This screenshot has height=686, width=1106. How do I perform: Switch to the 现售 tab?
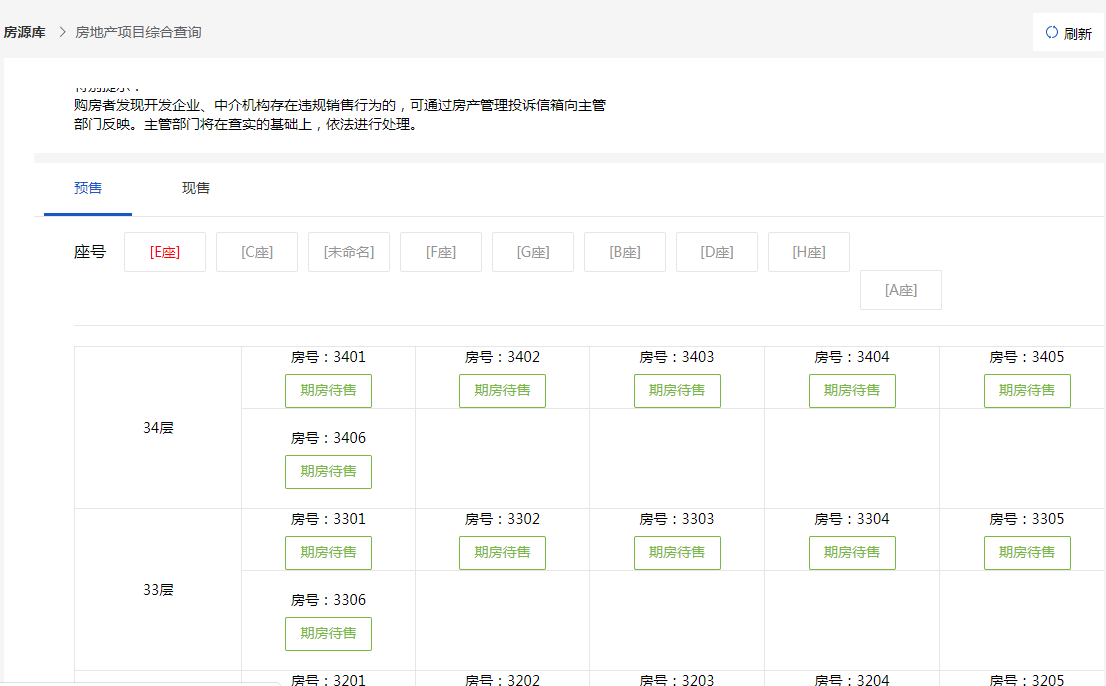[195, 188]
